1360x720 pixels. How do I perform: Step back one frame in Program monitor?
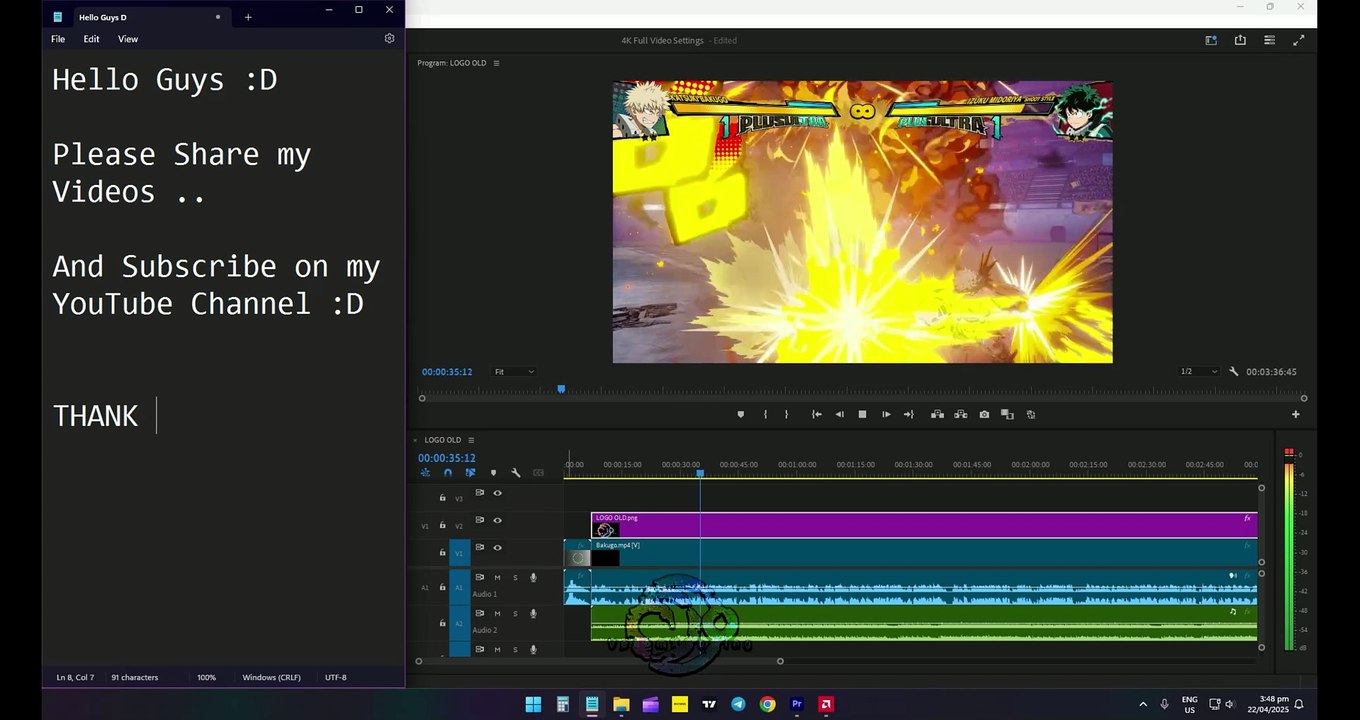pyautogui.click(x=839, y=414)
